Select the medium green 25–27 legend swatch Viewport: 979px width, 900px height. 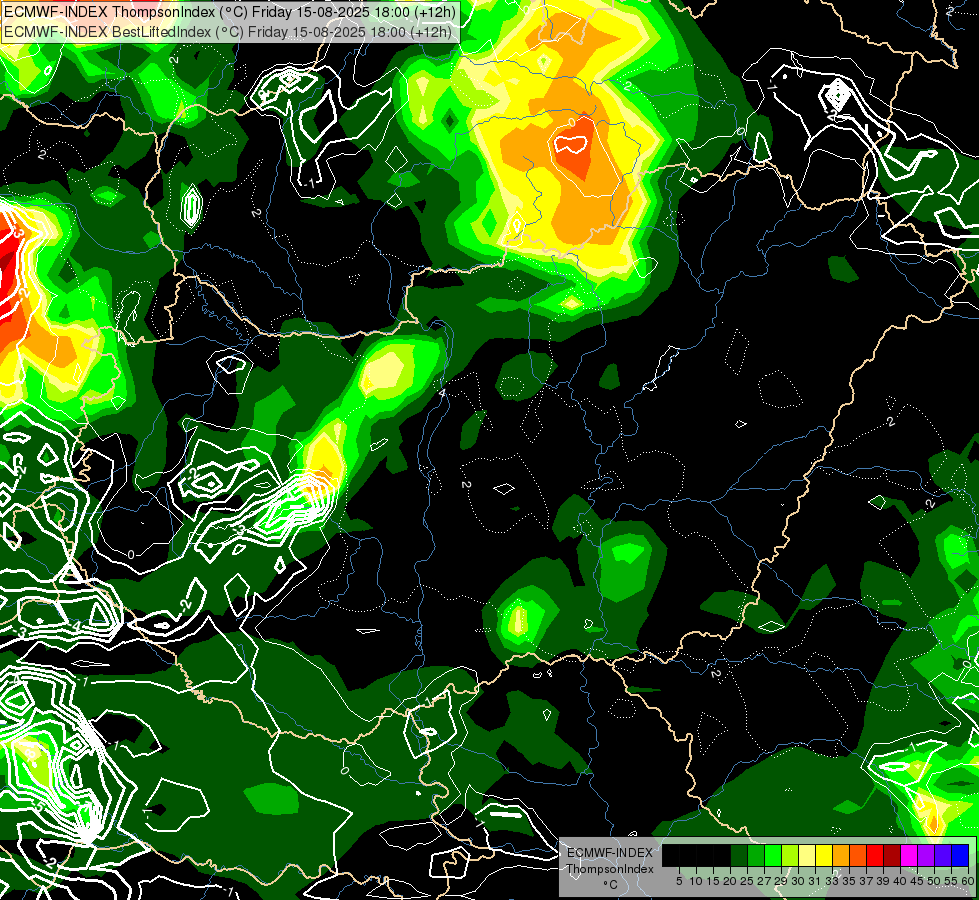click(756, 855)
